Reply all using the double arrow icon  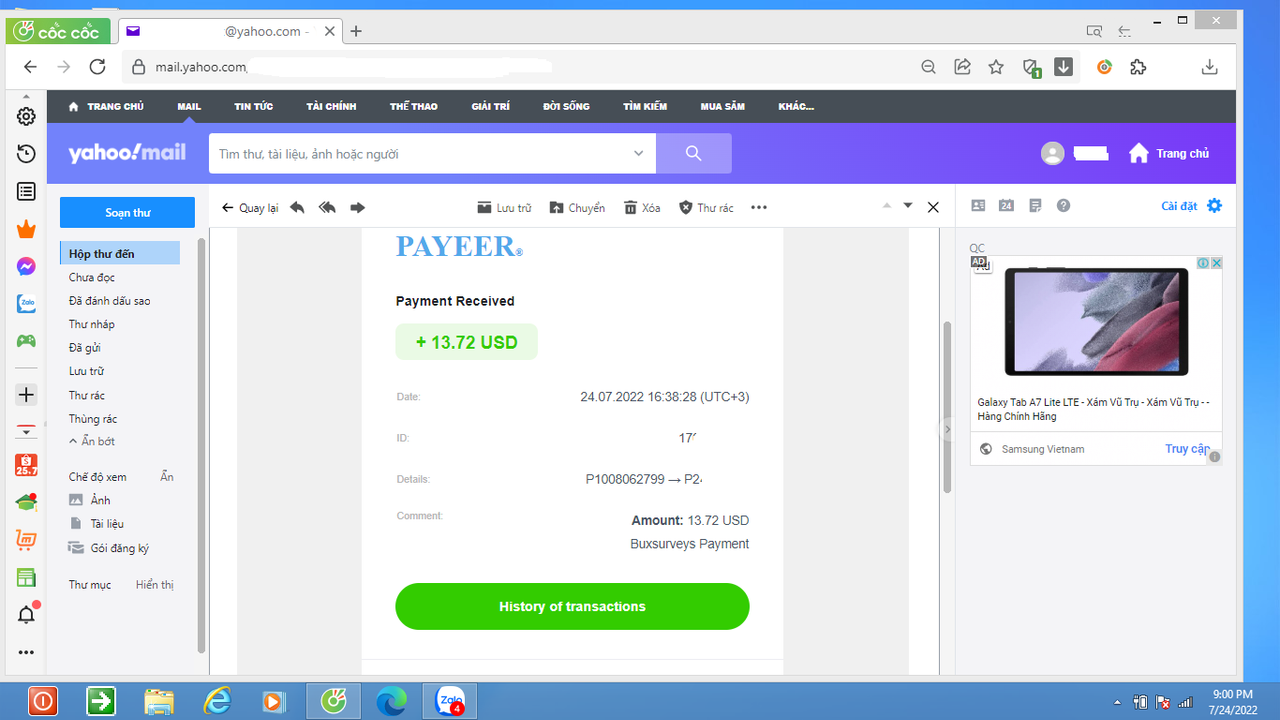[x=327, y=207]
